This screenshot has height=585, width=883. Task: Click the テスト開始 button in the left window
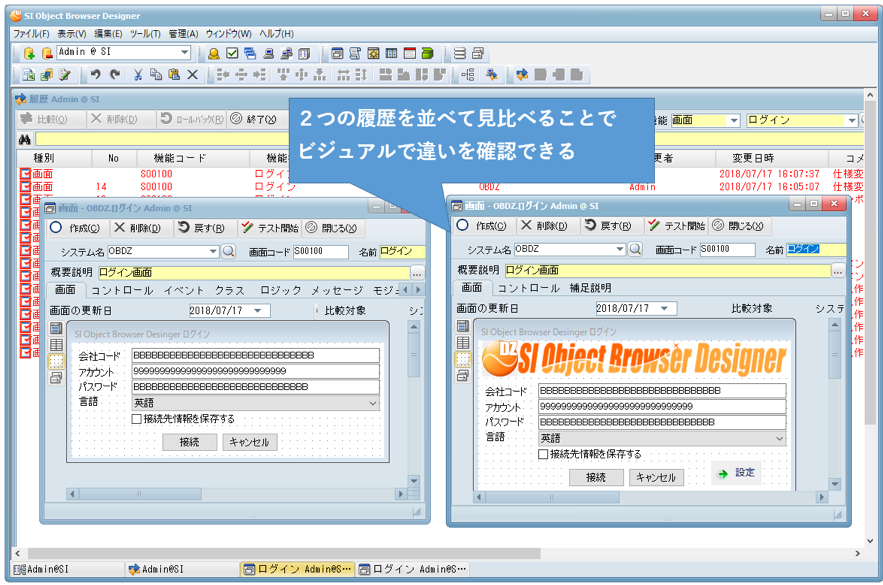click(266, 228)
